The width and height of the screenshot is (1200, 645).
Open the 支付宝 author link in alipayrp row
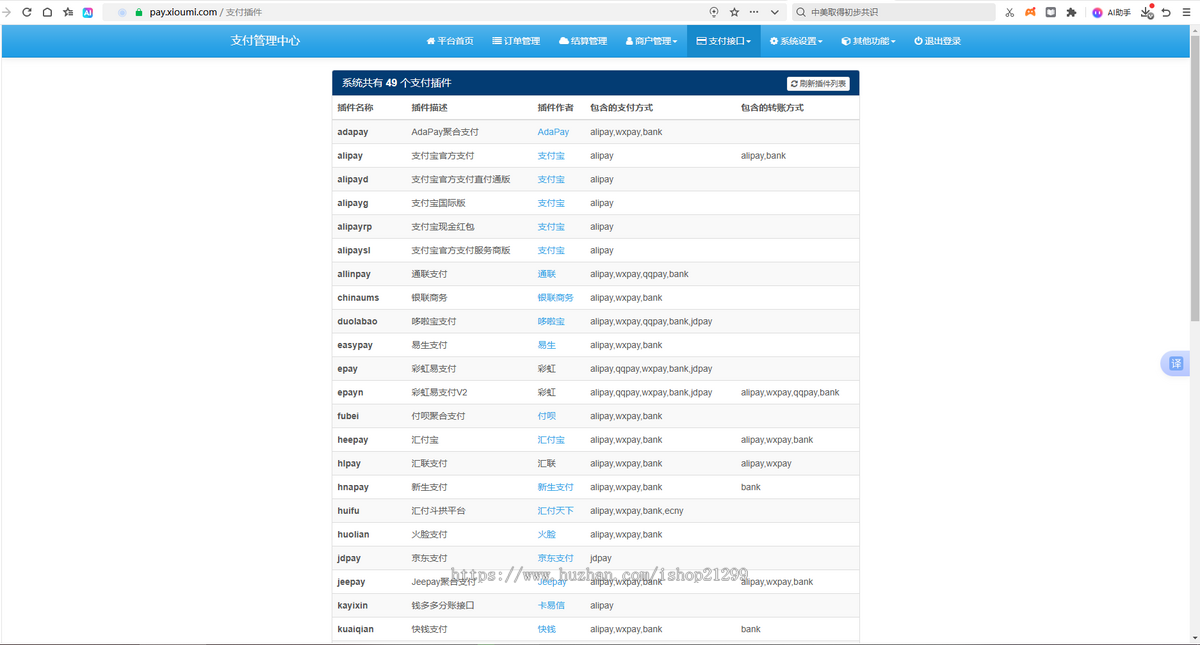pos(551,227)
